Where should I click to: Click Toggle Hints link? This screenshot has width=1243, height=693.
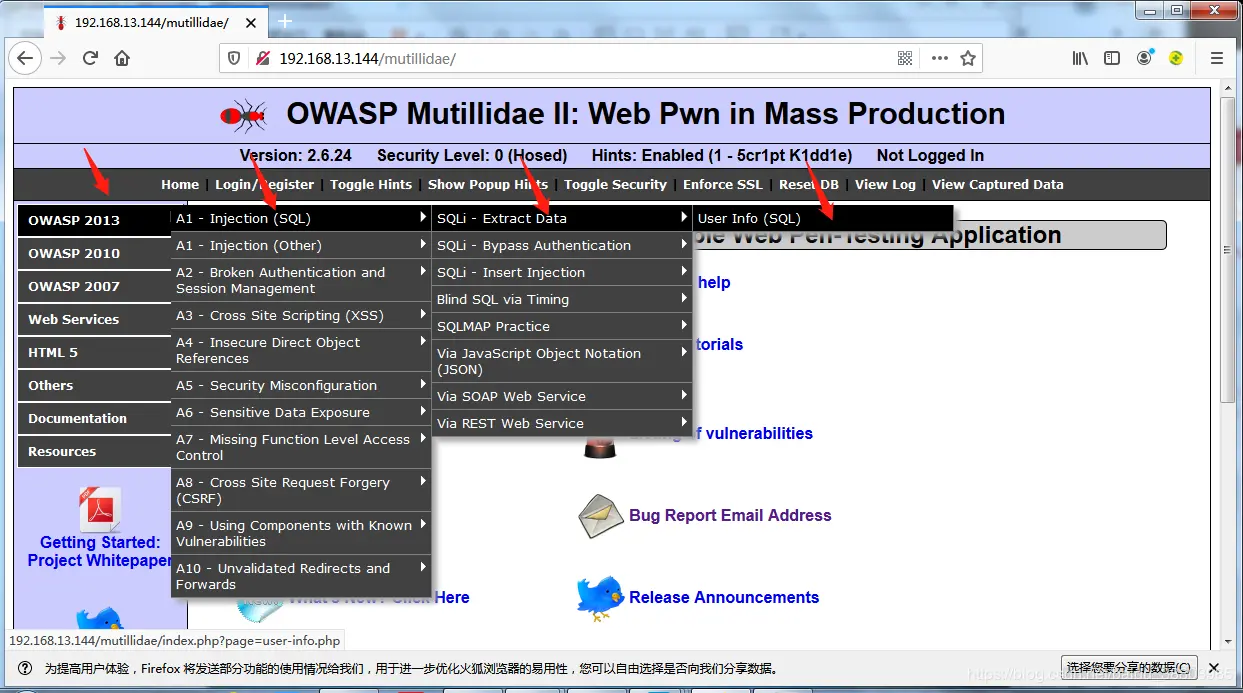pos(371,184)
